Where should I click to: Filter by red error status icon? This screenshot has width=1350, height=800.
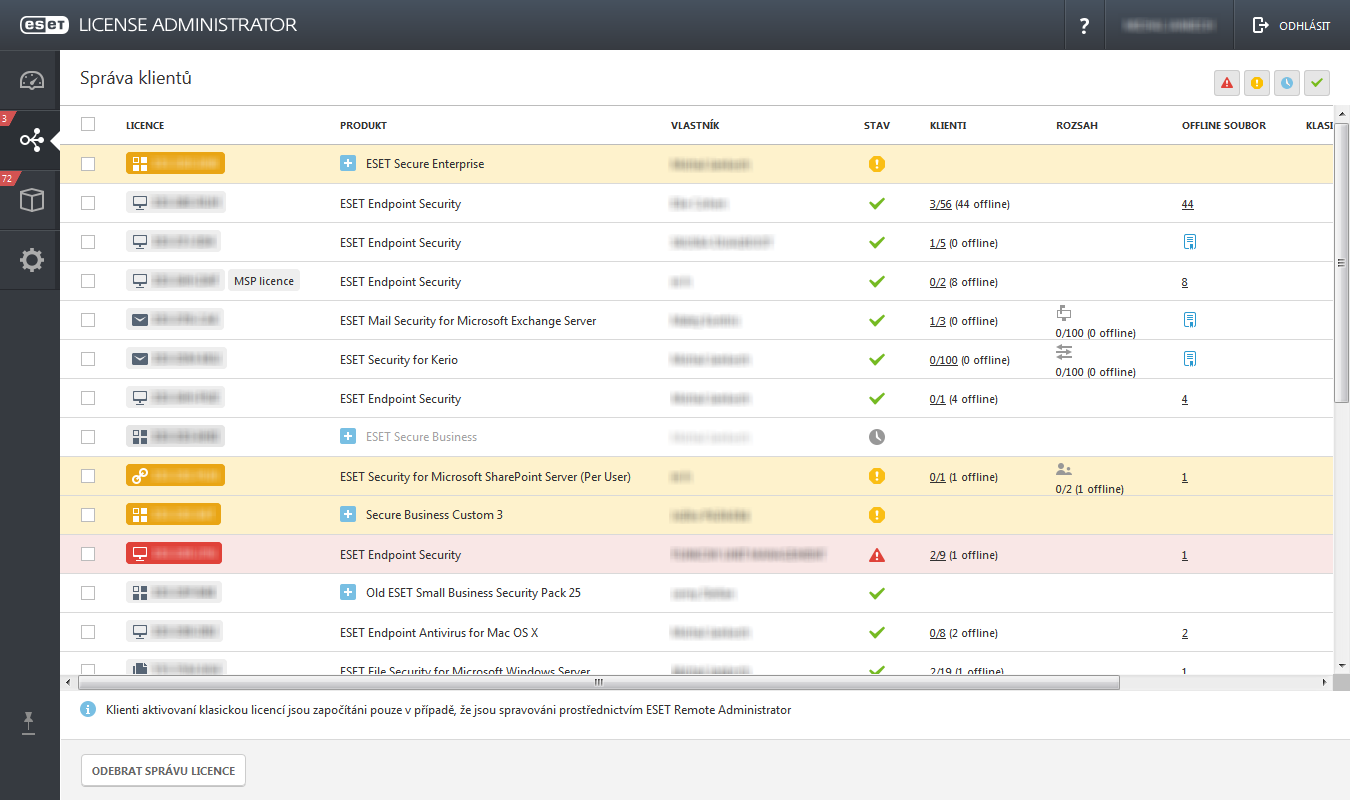[1226, 83]
